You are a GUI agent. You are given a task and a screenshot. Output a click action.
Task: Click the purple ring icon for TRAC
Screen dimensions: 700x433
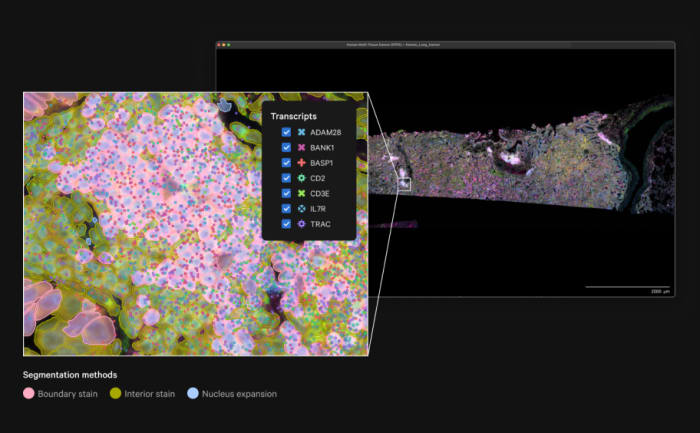coord(302,224)
